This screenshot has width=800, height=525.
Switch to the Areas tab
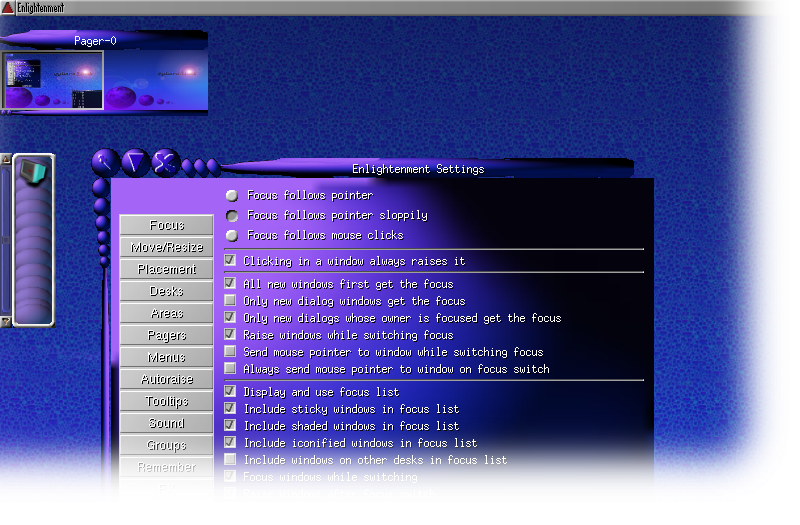tap(166, 313)
